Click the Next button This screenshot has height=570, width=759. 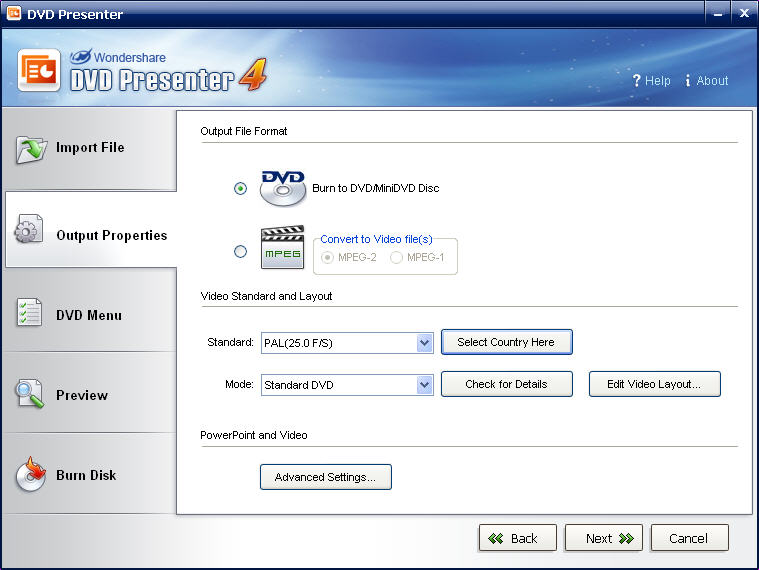pos(603,538)
